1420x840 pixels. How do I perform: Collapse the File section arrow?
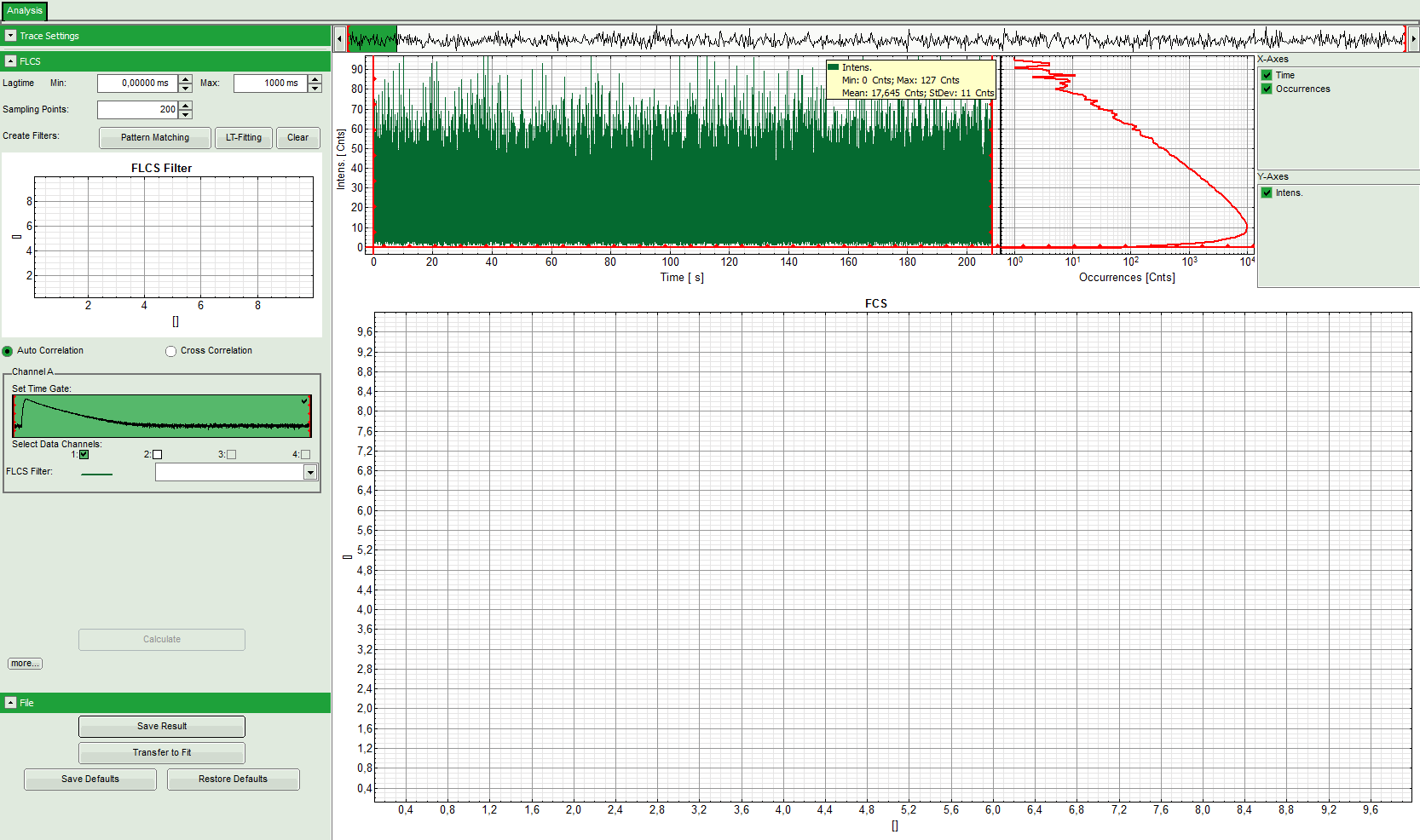point(11,703)
